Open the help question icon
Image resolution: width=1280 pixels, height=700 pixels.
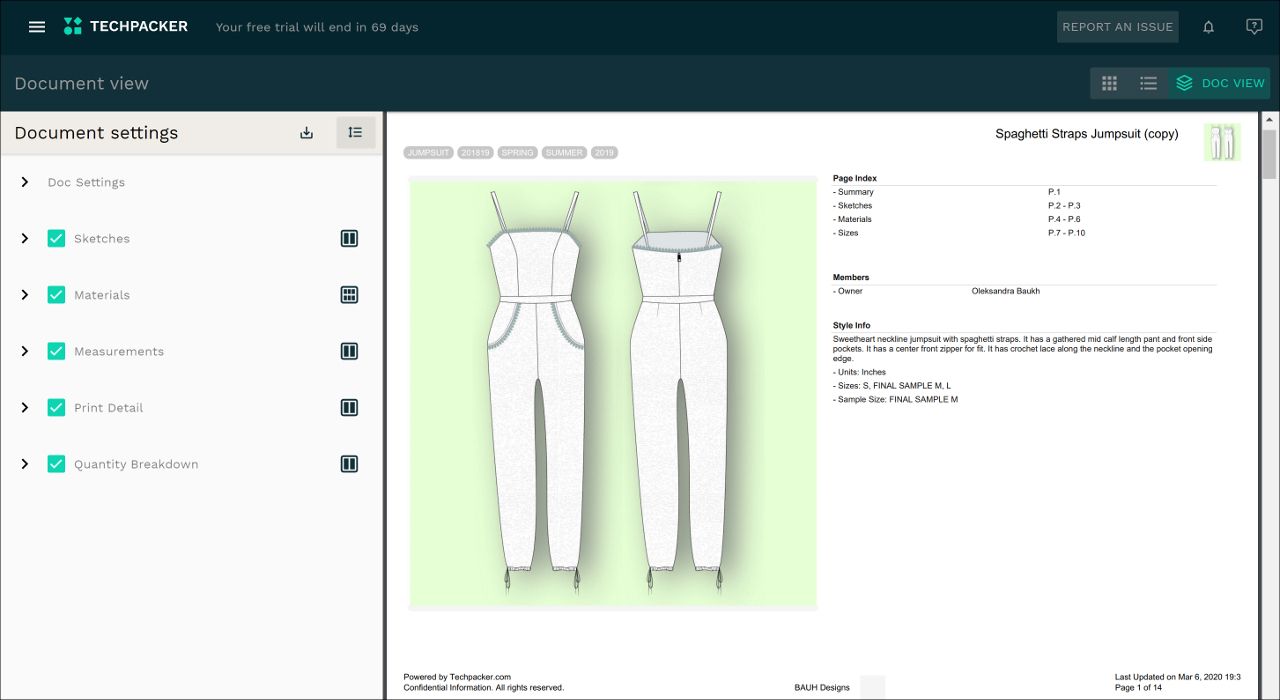pos(1254,27)
